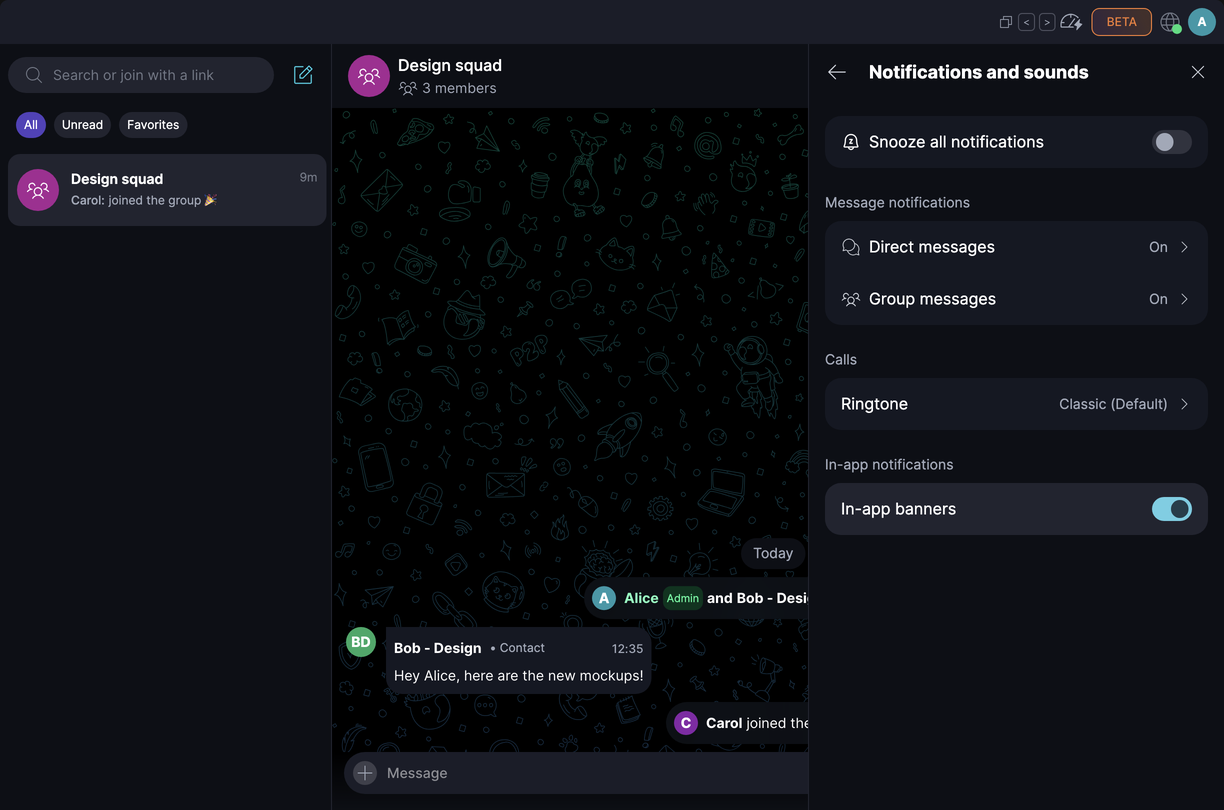Close the Notifications and sounds panel
This screenshot has height=810, width=1224.
click(1198, 72)
